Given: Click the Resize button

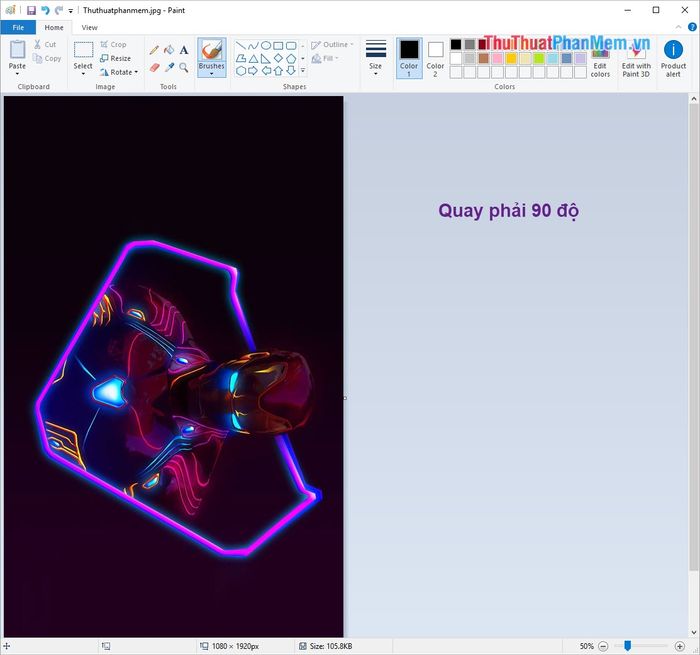Looking at the screenshot, I should (119, 58).
